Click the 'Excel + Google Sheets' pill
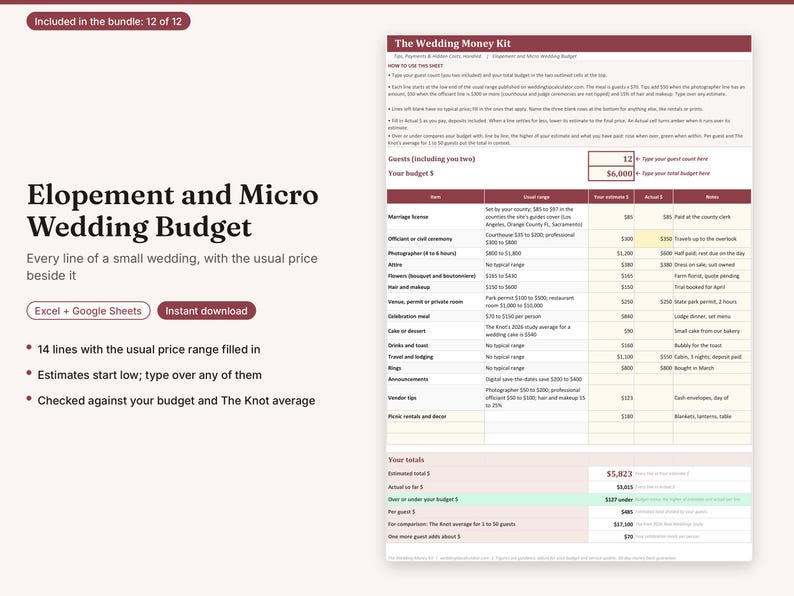The width and height of the screenshot is (794, 596). point(88,311)
